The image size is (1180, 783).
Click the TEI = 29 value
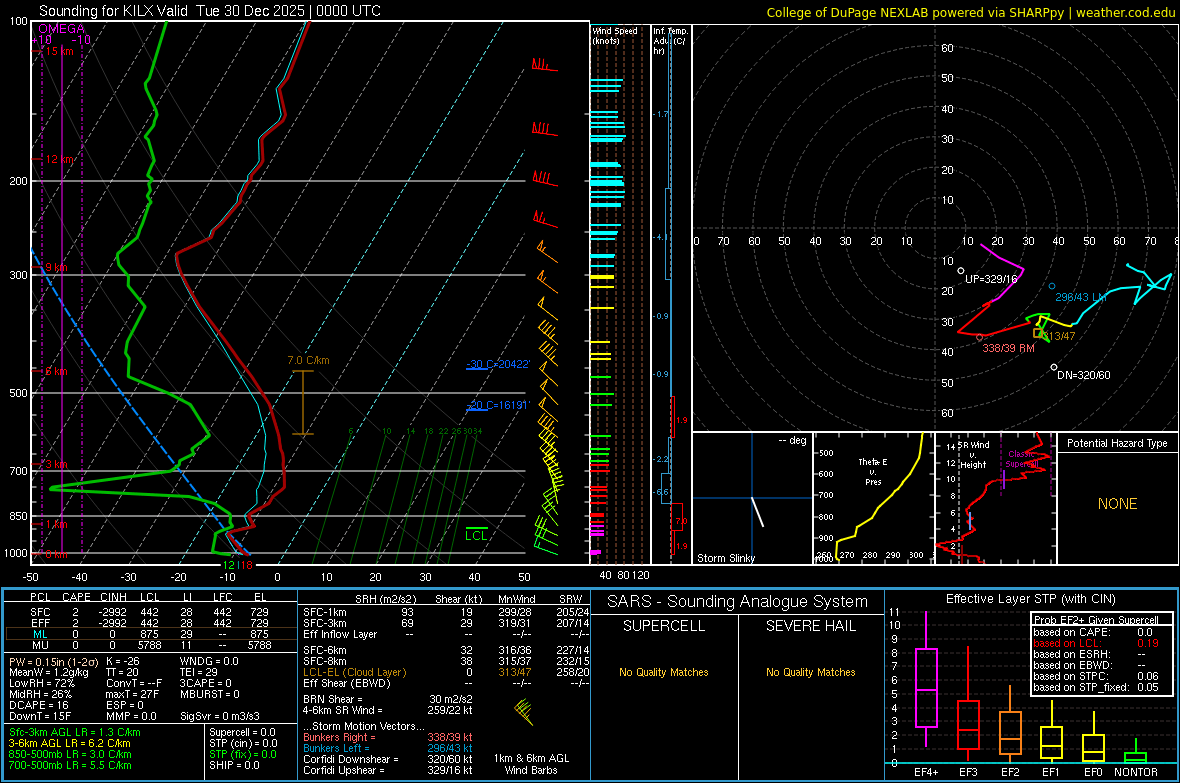click(x=199, y=672)
